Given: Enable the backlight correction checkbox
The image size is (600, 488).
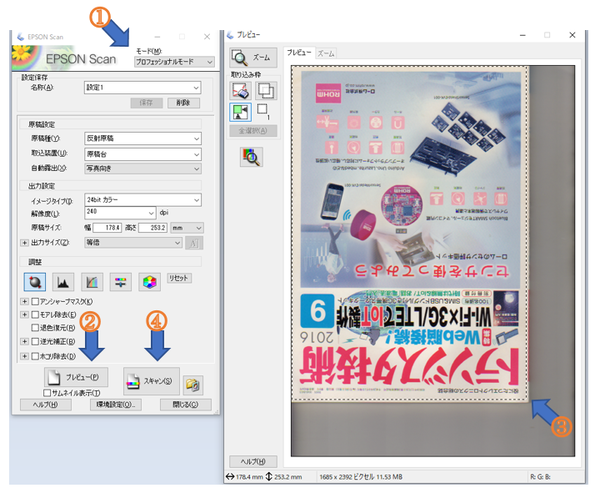Looking at the screenshot, I should click(x=35, y=341).
